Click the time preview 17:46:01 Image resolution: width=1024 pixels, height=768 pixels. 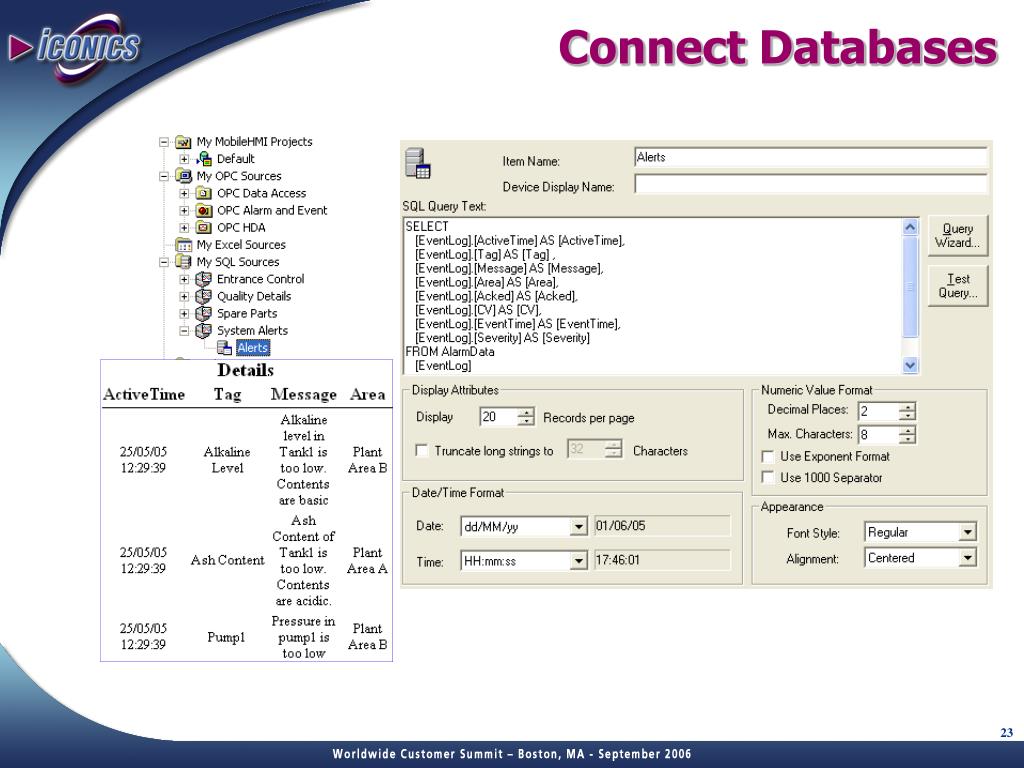pyautogui.click(x=663, y=560)
